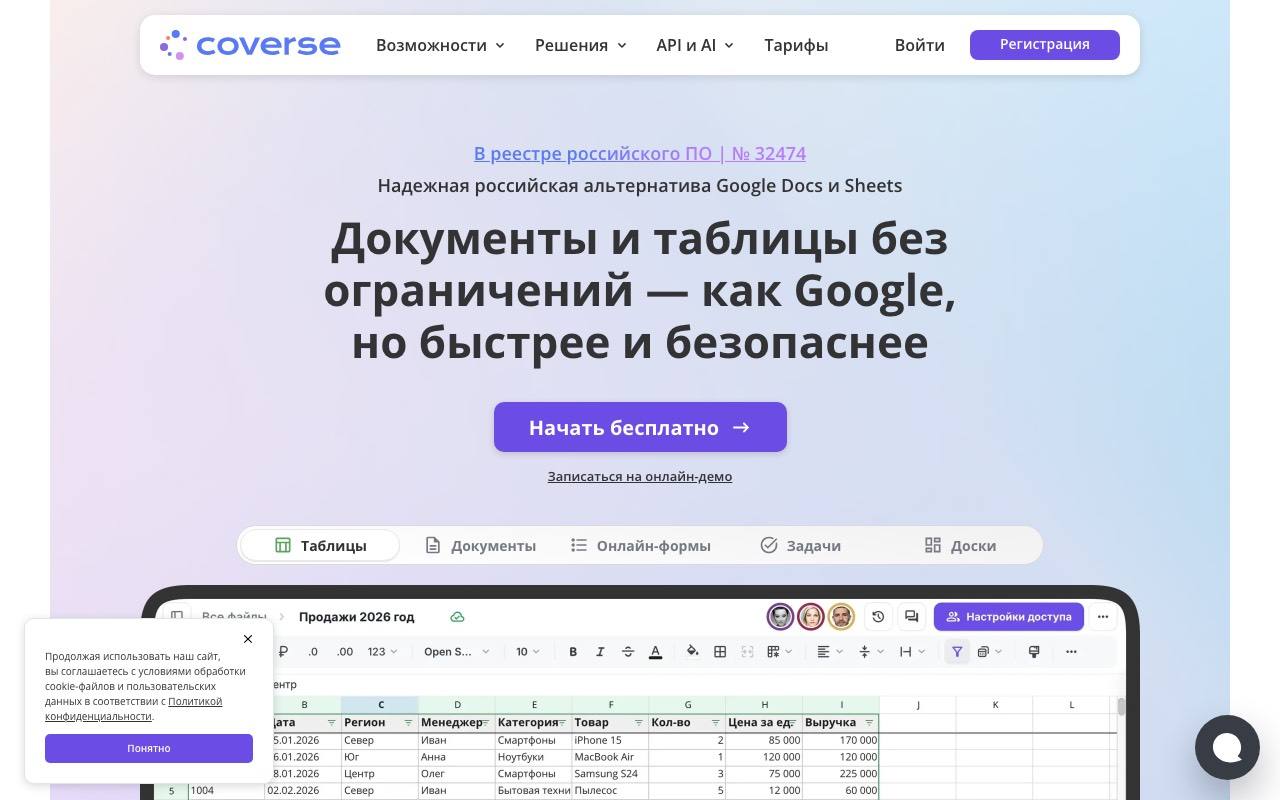Open the Регион column filter arrow
Viewport: 1280px width, 800px height.
(408, 723)
